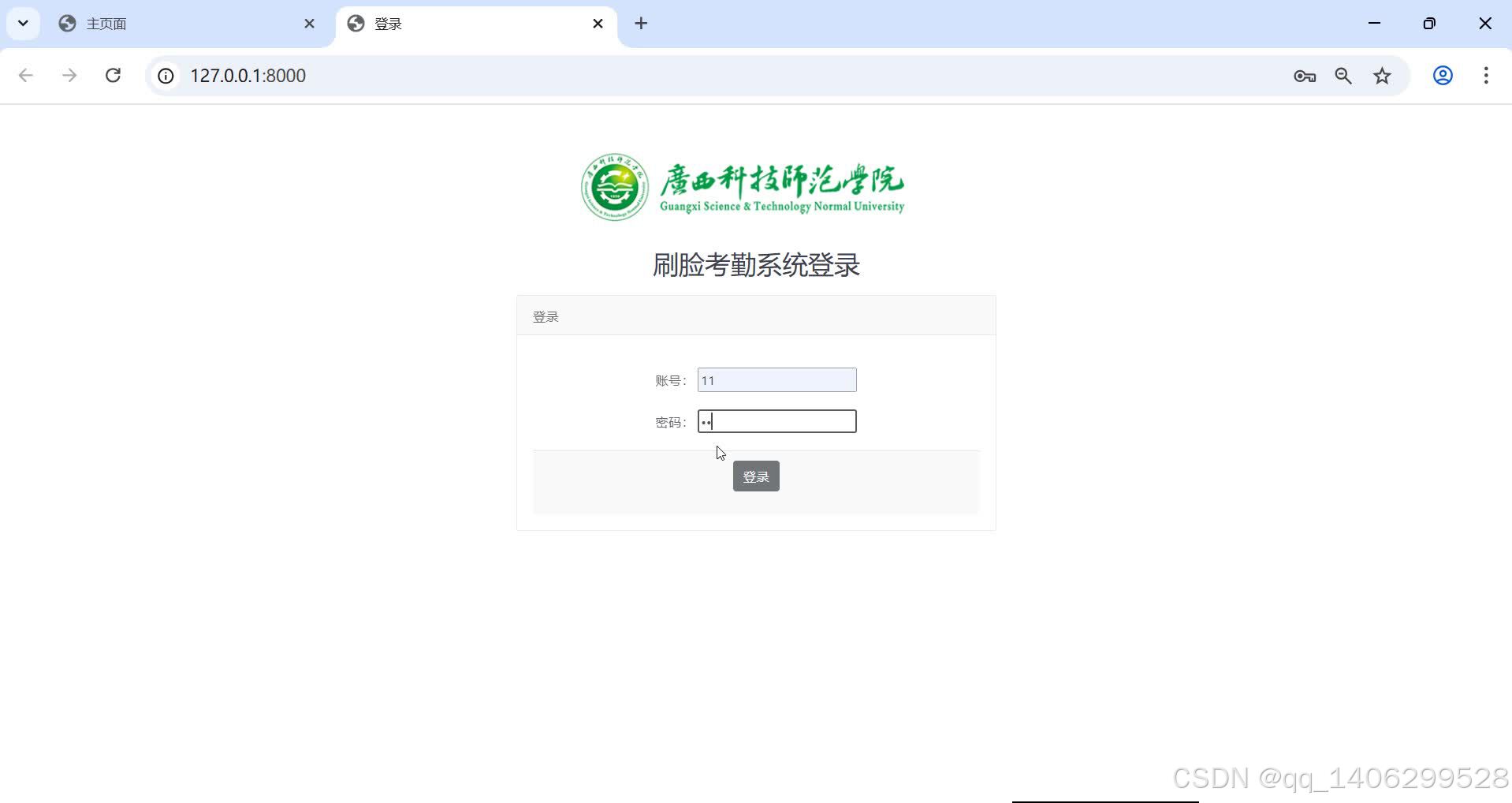Viewport: 1512px width, 803px height.
Task: Click the 密码 password input field
Action: click(776, 421)
